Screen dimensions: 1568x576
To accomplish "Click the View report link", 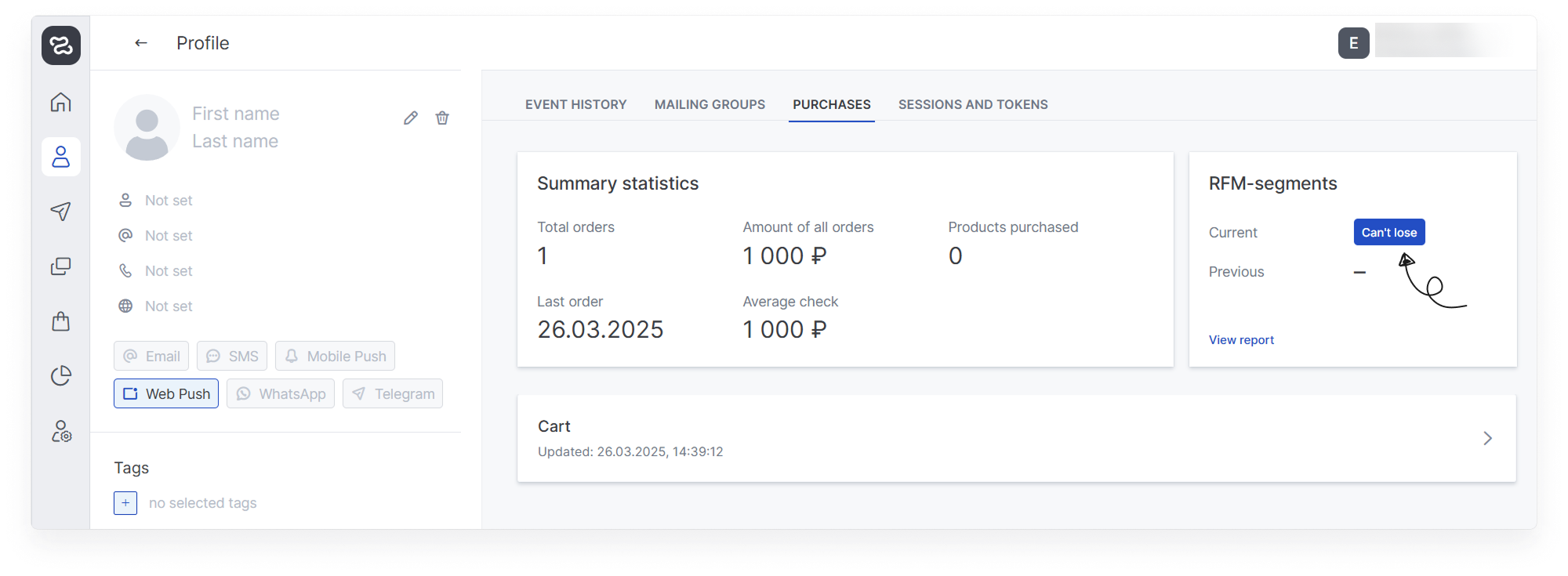I will 1241,339.
